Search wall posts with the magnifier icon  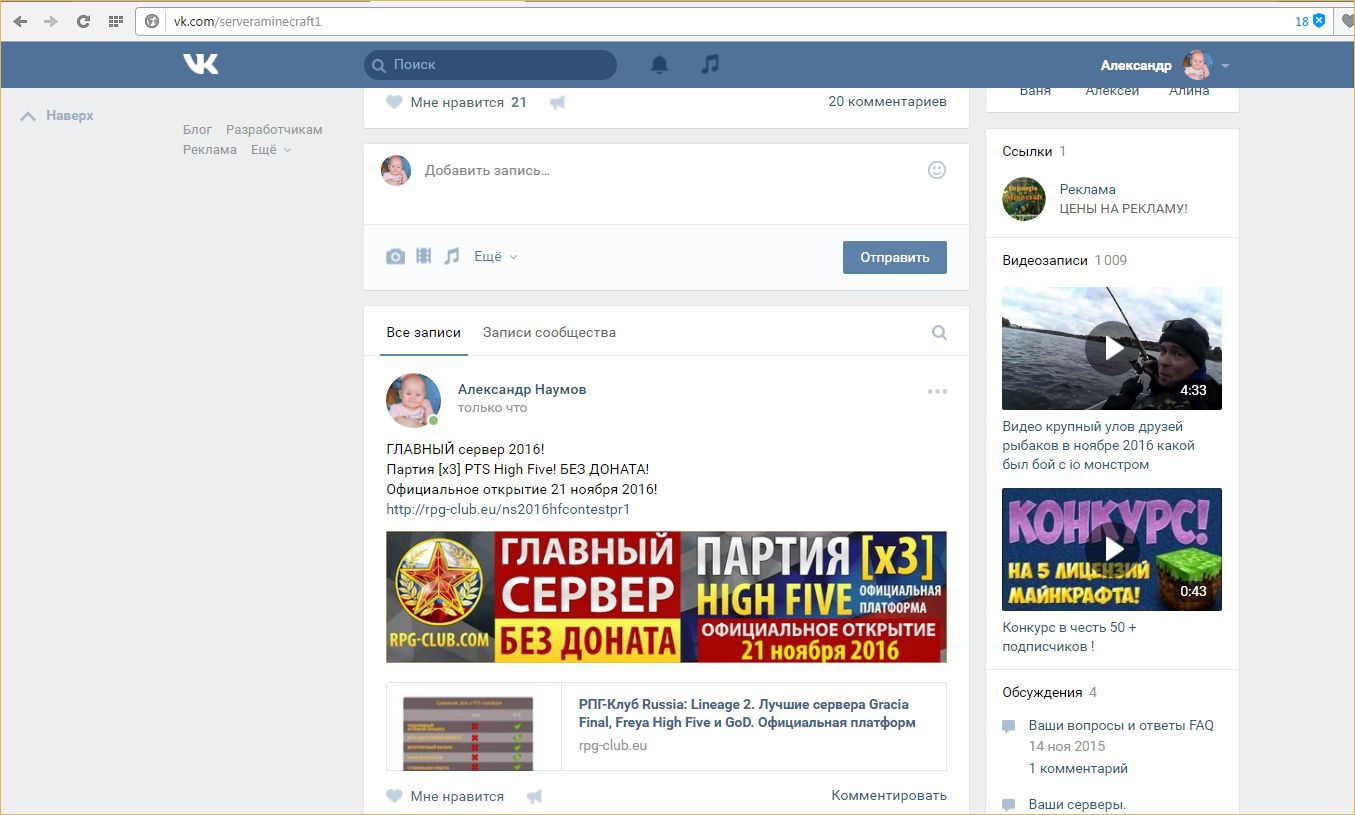point(939,333)
